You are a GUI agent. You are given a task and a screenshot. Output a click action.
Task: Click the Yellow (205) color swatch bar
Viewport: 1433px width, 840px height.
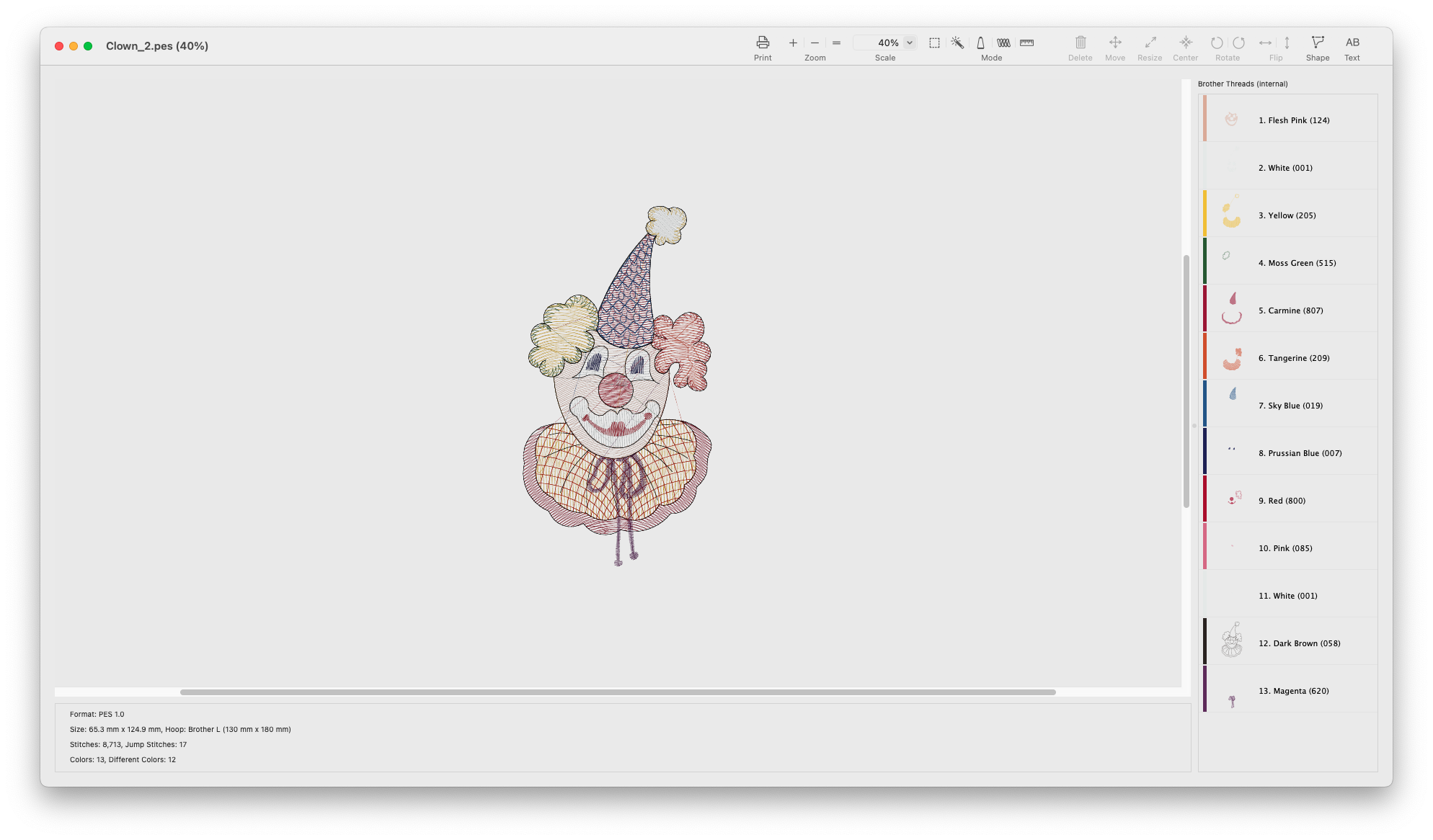point(1204,213)
